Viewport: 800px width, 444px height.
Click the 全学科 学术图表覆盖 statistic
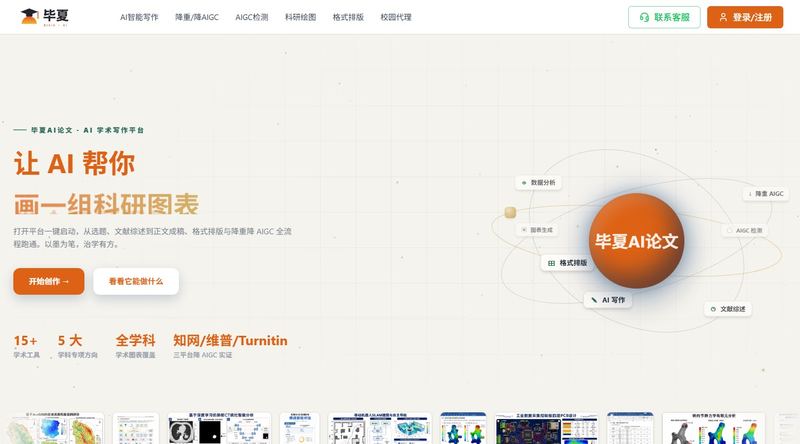point(136,347)
